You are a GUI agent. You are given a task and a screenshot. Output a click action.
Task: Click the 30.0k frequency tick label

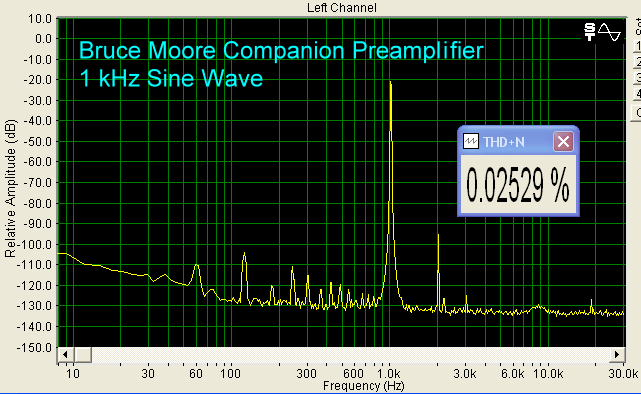tap(623, 374)
